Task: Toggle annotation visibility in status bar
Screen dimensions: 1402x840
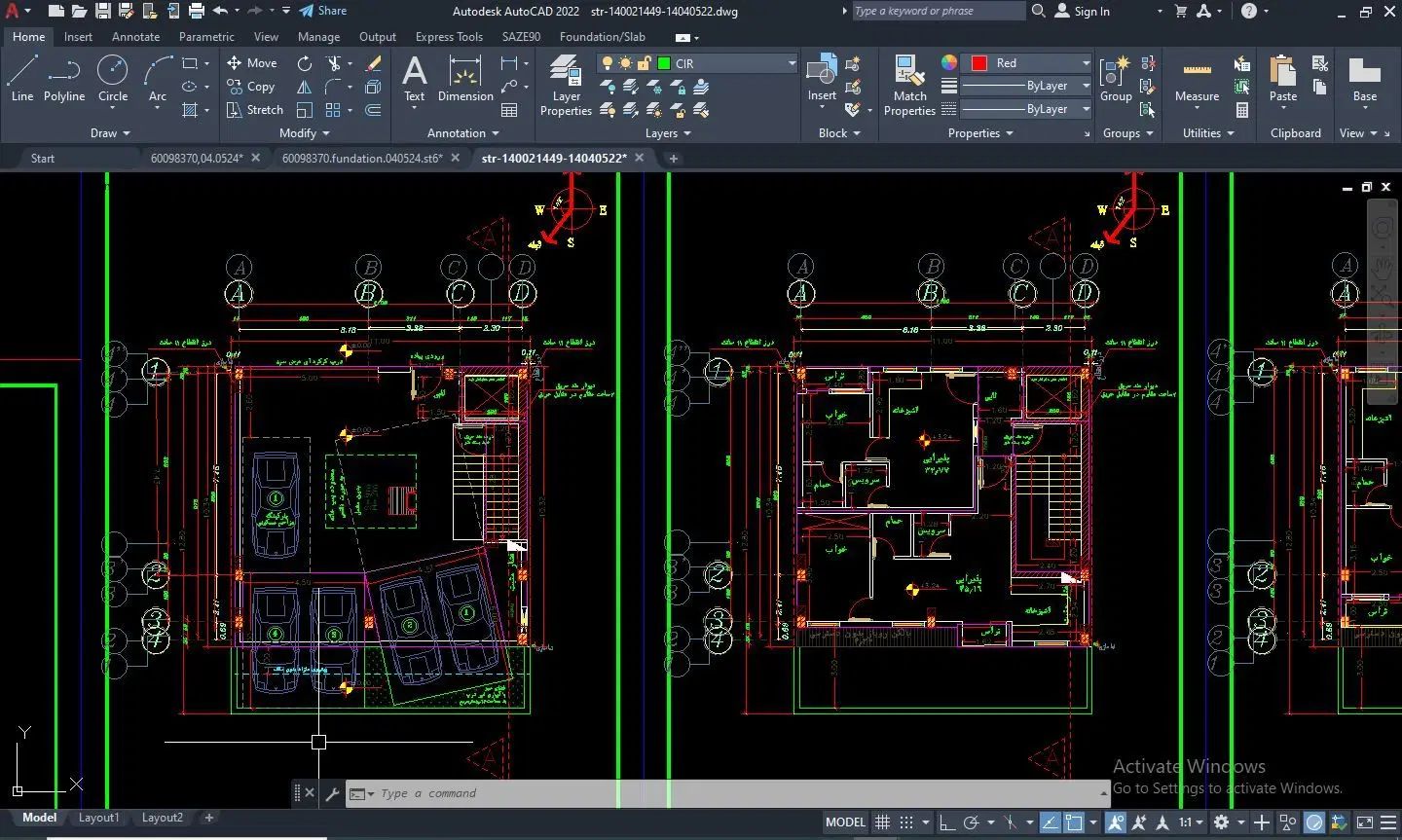Action: tap(1116, 822)
